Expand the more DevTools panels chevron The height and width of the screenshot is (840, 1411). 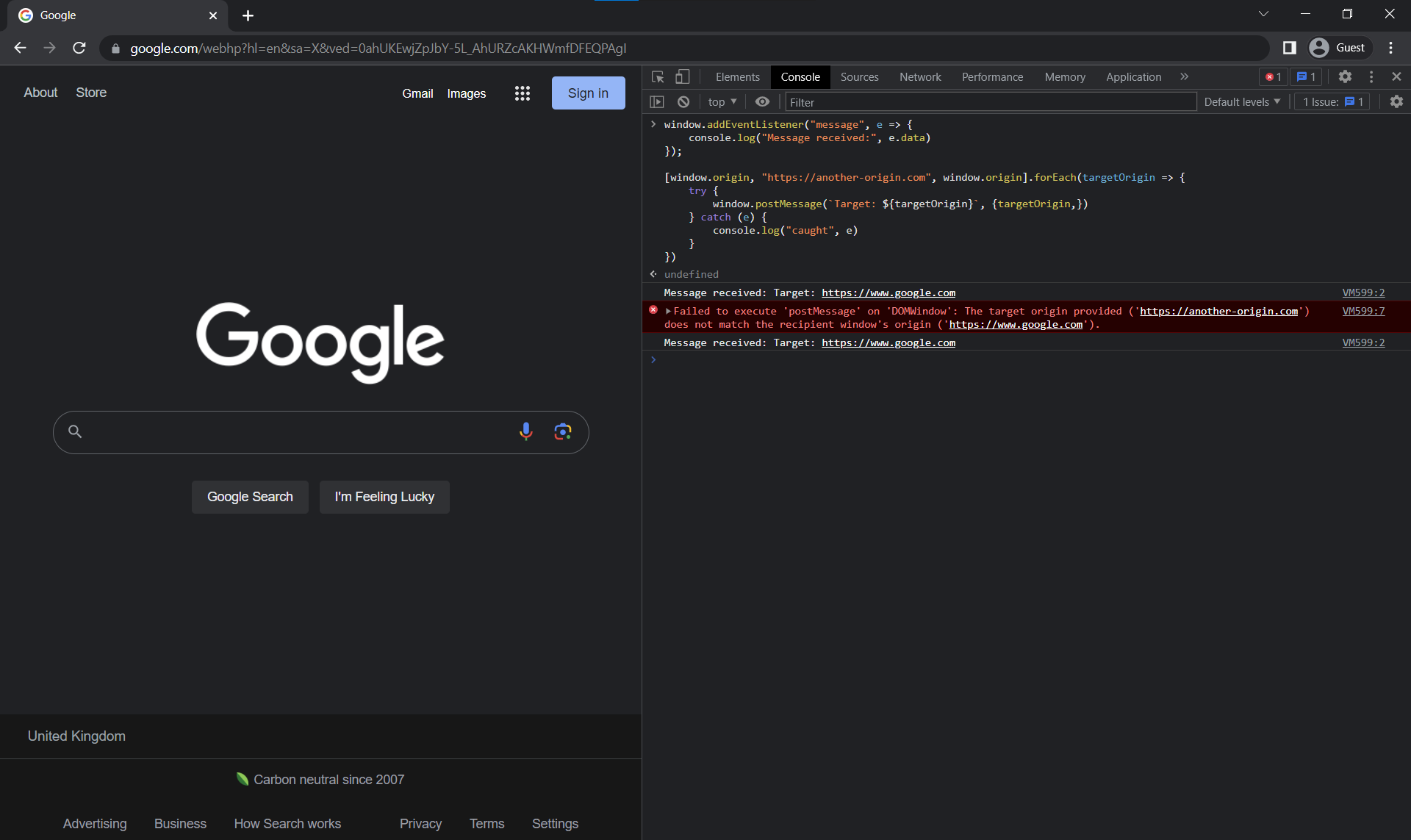pos(1184,76)
